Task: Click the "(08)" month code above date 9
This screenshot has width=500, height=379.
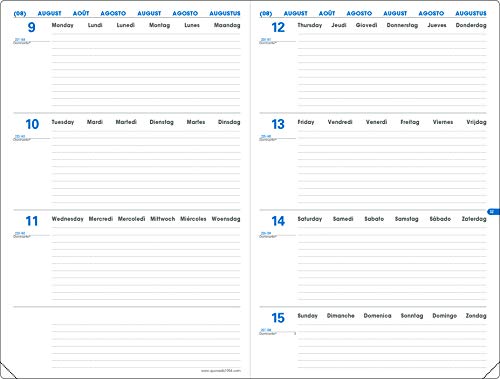Action: [x=20, y=14]
